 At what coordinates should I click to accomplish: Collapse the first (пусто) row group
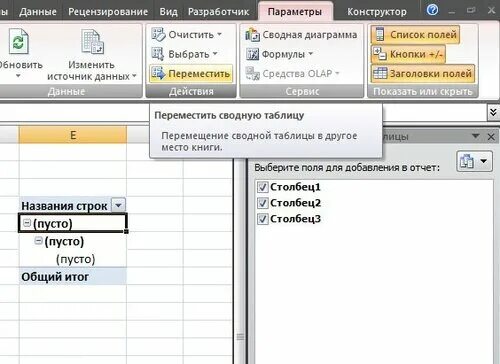click(x=27, y=223)
